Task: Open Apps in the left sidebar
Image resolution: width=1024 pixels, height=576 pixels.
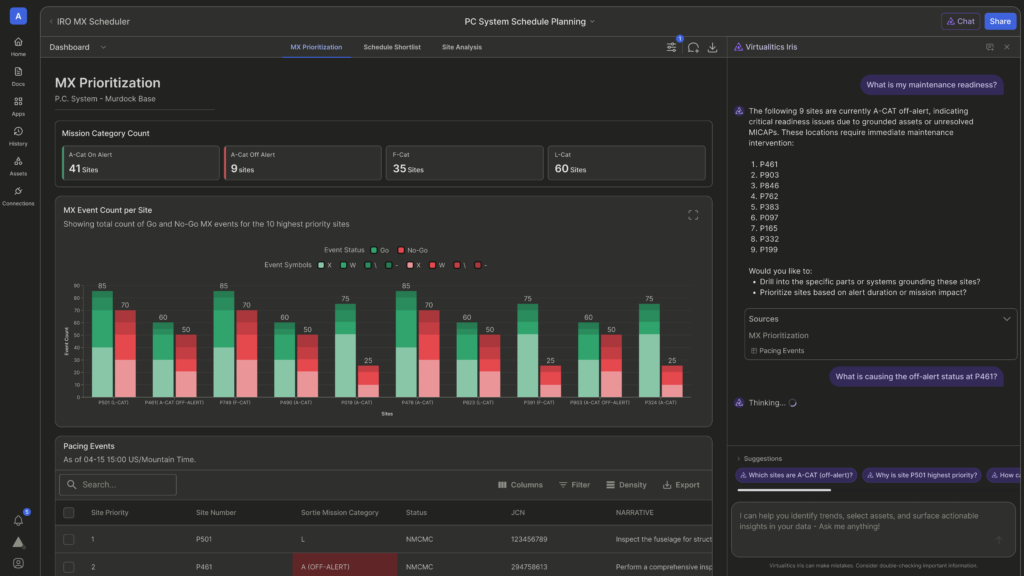Action: 18,106
